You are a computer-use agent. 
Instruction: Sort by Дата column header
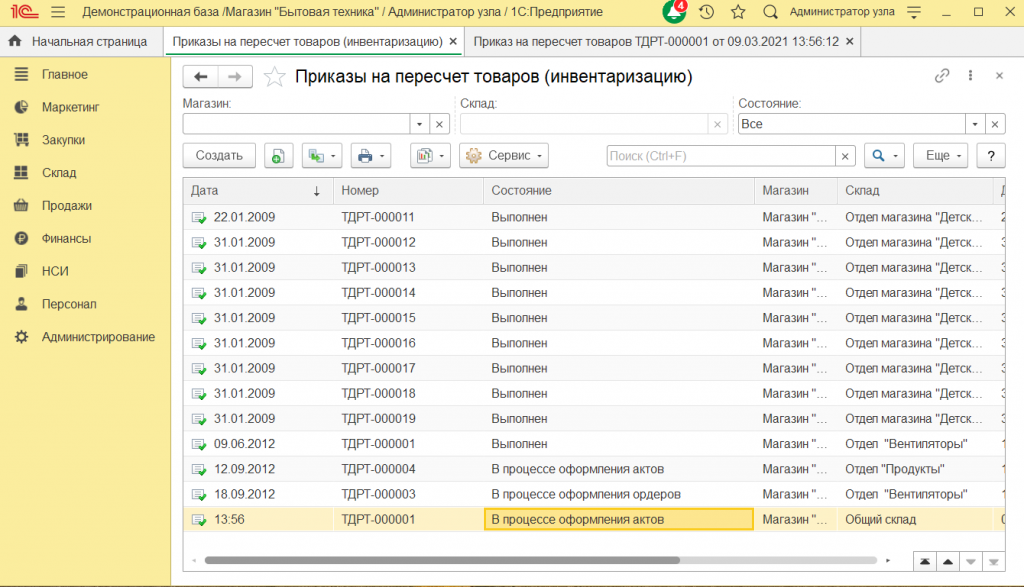(259, 191)
